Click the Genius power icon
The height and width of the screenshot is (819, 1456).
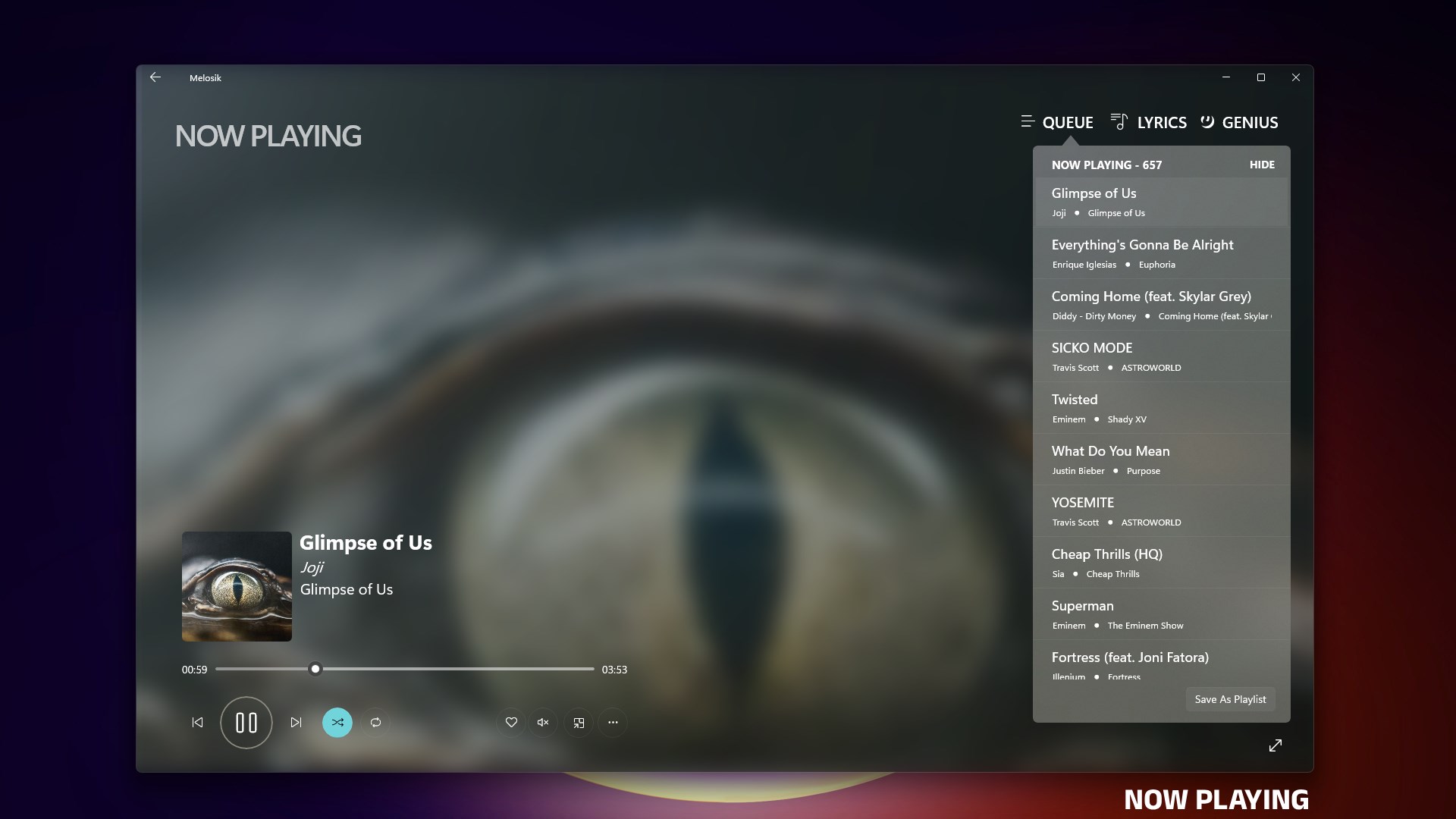coord(1207,121)
